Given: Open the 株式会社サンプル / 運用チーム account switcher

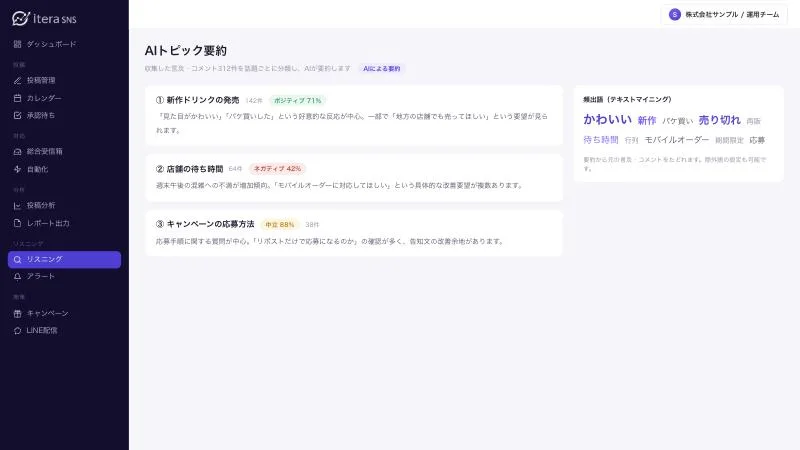Looking at the screenshot, I should [x=724, y=15].
